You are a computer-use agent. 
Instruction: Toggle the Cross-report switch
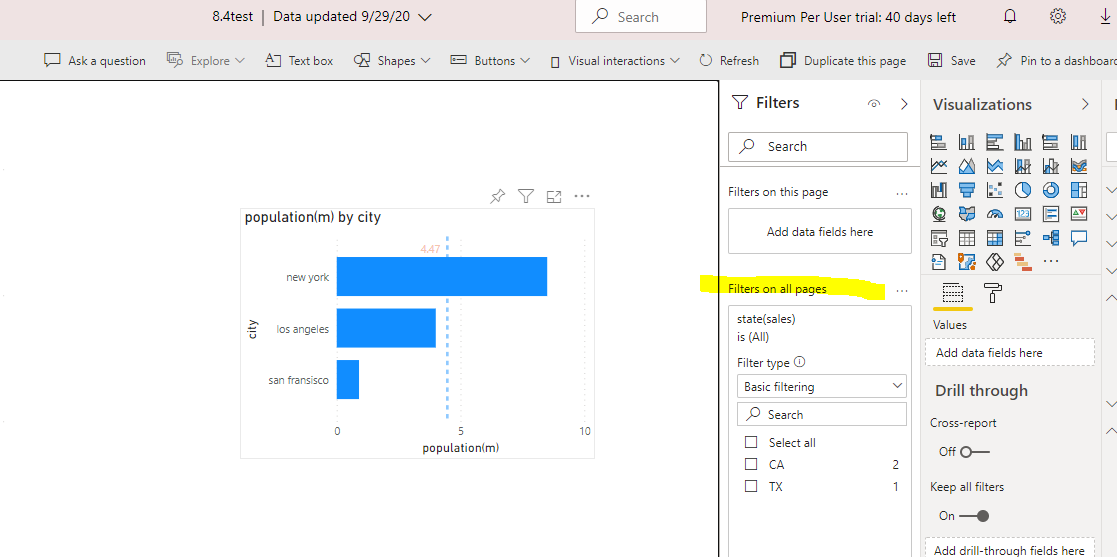pos(975,452)
